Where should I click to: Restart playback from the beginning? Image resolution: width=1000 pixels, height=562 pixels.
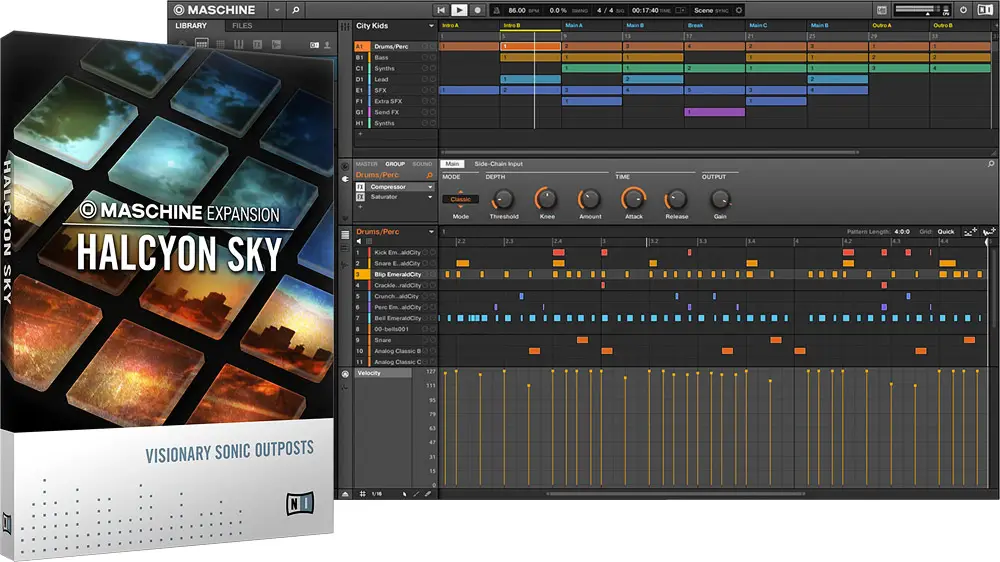point(441,10)
